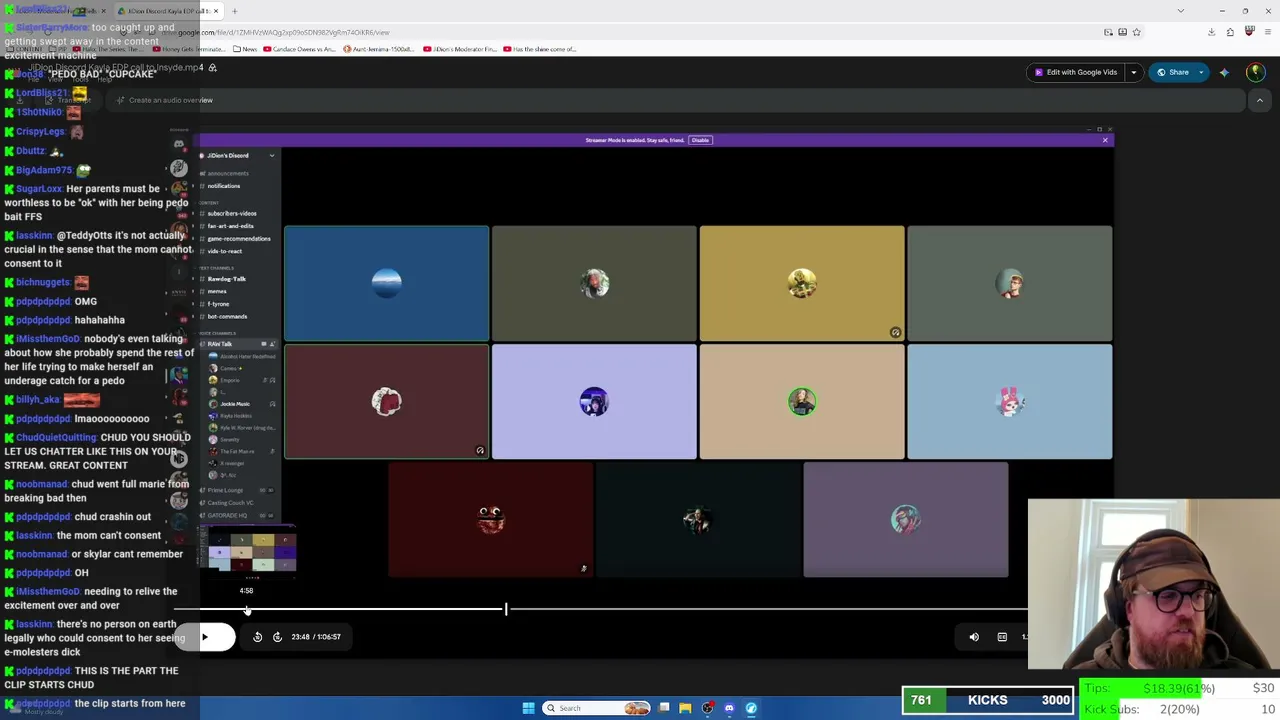Open the f-tyrone channel
Screen dimensions: 1280x720
click(x=218, y=304)
